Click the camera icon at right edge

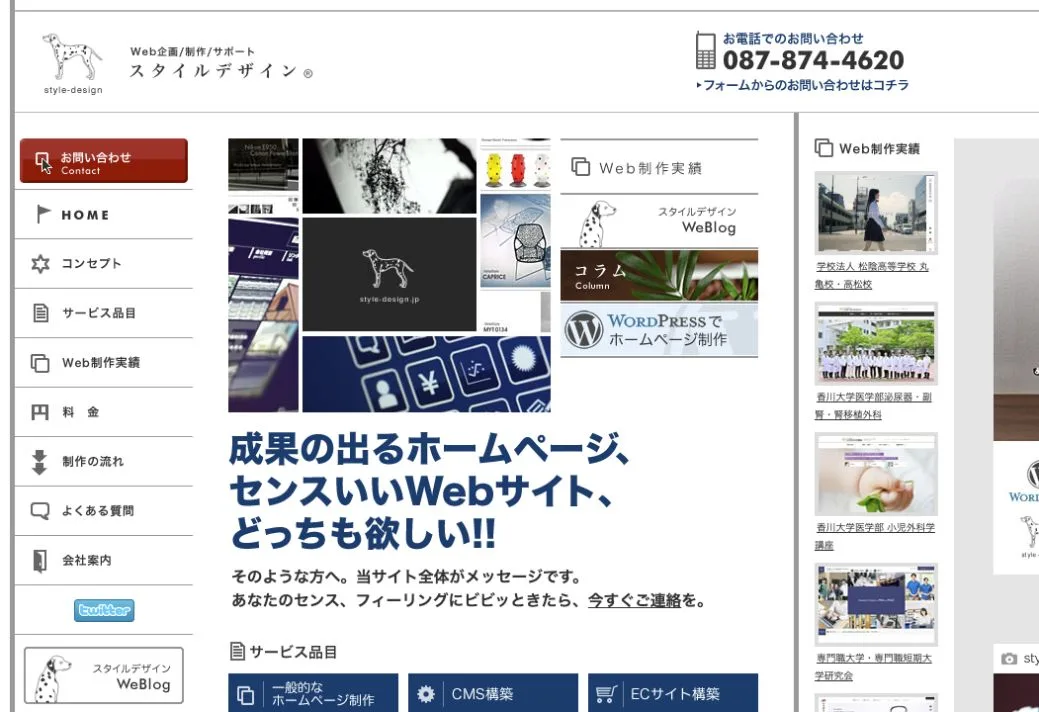[x=1009, y=659]
